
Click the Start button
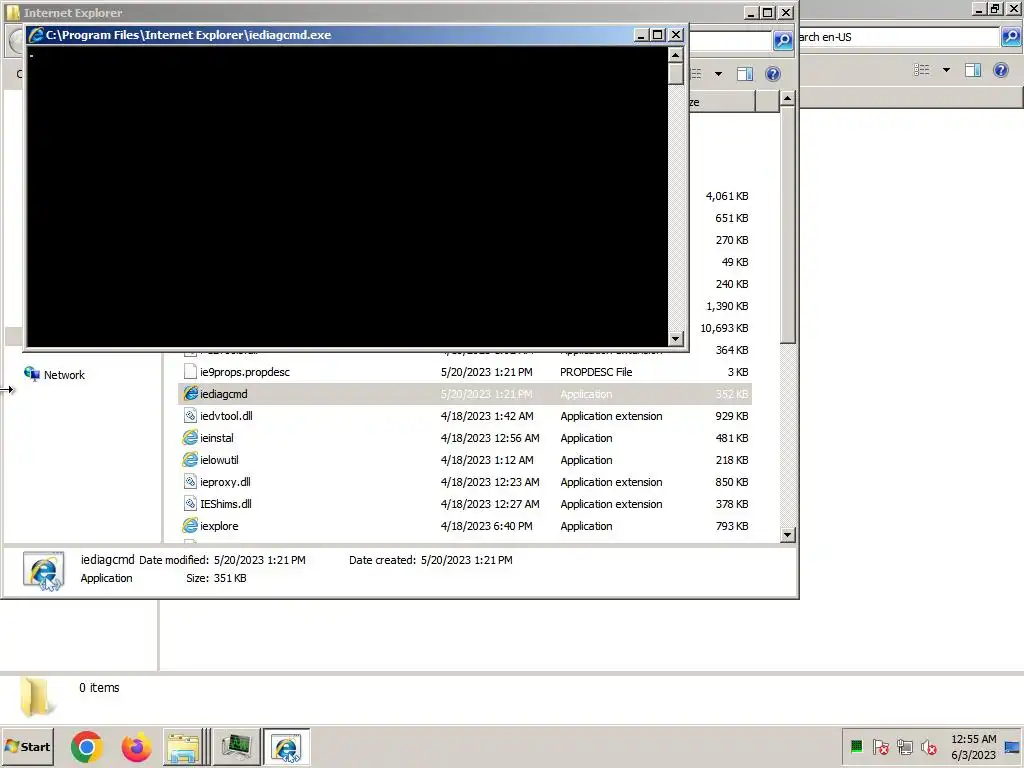pyautogui.click(x=27, y=746)
